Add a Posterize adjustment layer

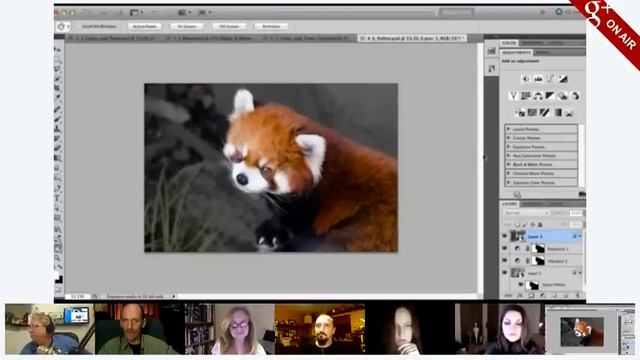tap(532, 113)
